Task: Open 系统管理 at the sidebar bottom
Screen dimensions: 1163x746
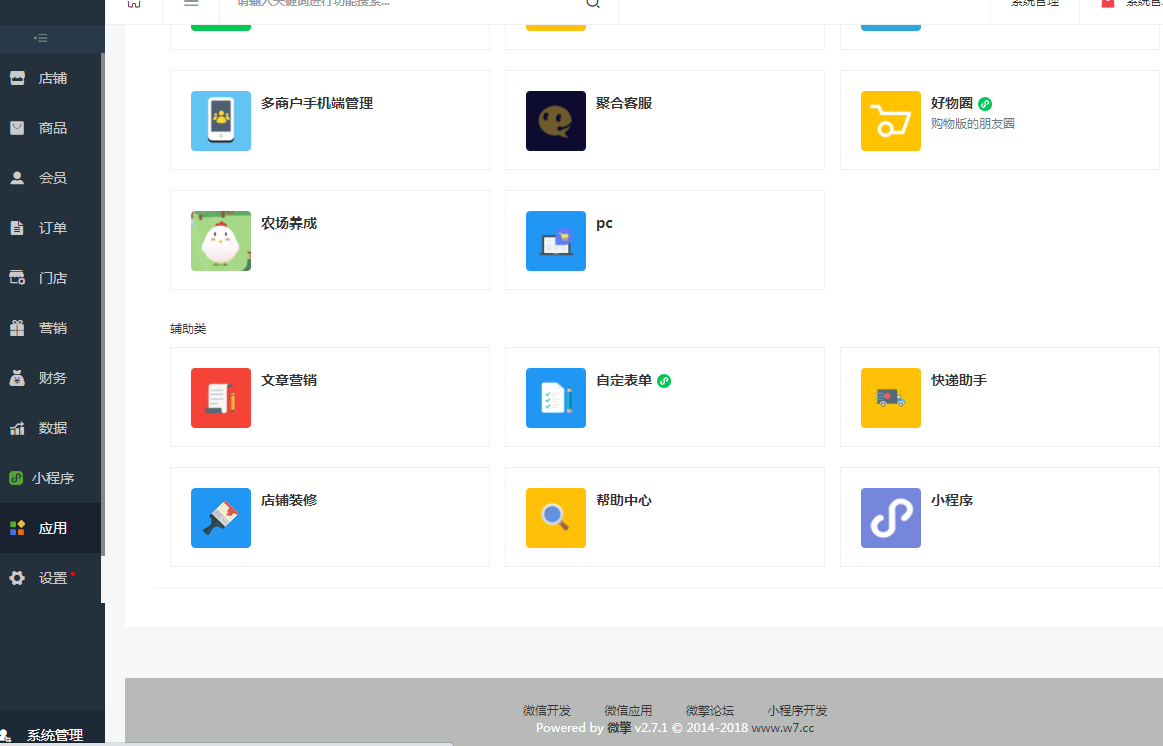Action: [x=52, y=735]
